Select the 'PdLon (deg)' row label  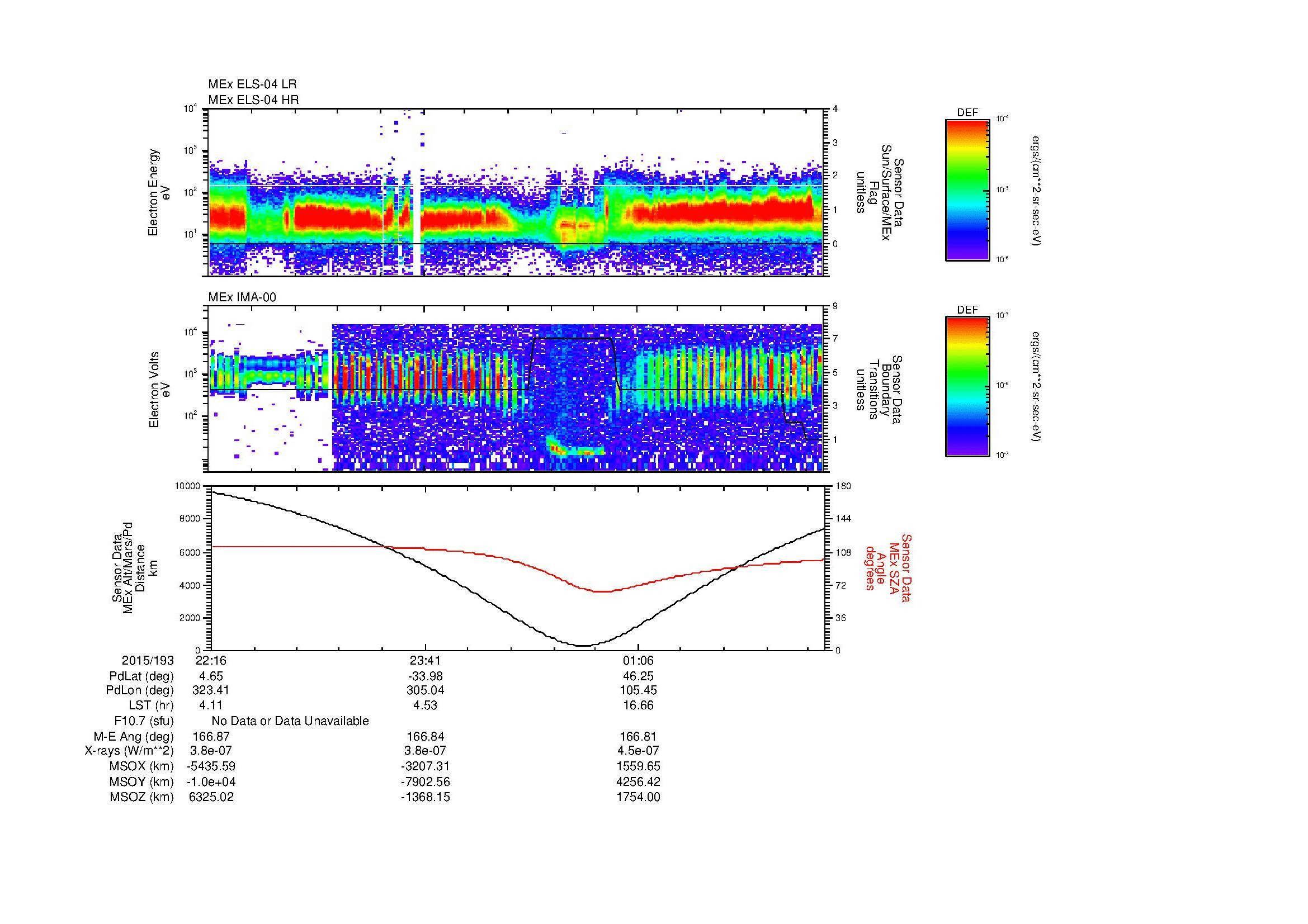140,690
